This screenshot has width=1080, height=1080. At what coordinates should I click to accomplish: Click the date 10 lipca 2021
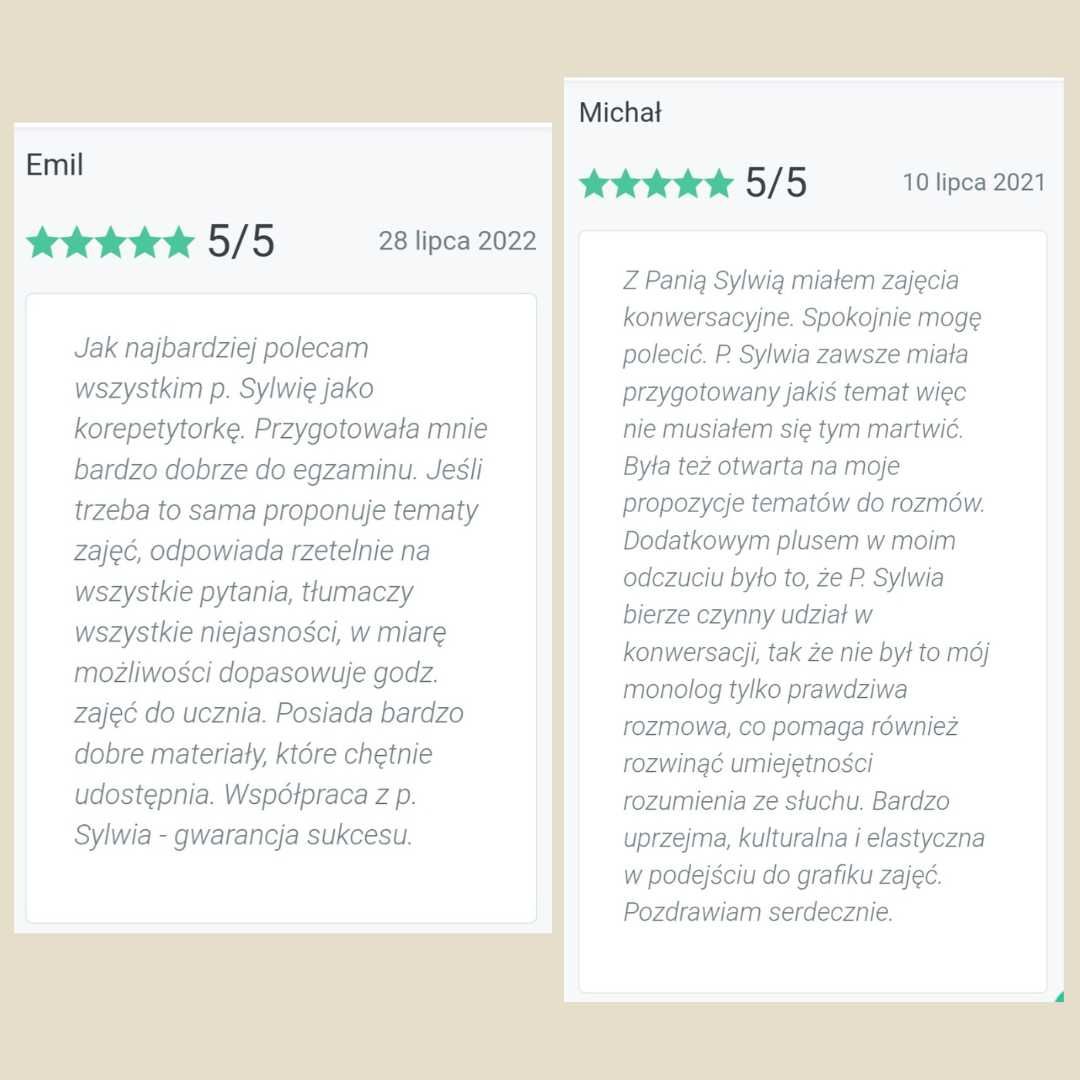[x=974, y=183]
